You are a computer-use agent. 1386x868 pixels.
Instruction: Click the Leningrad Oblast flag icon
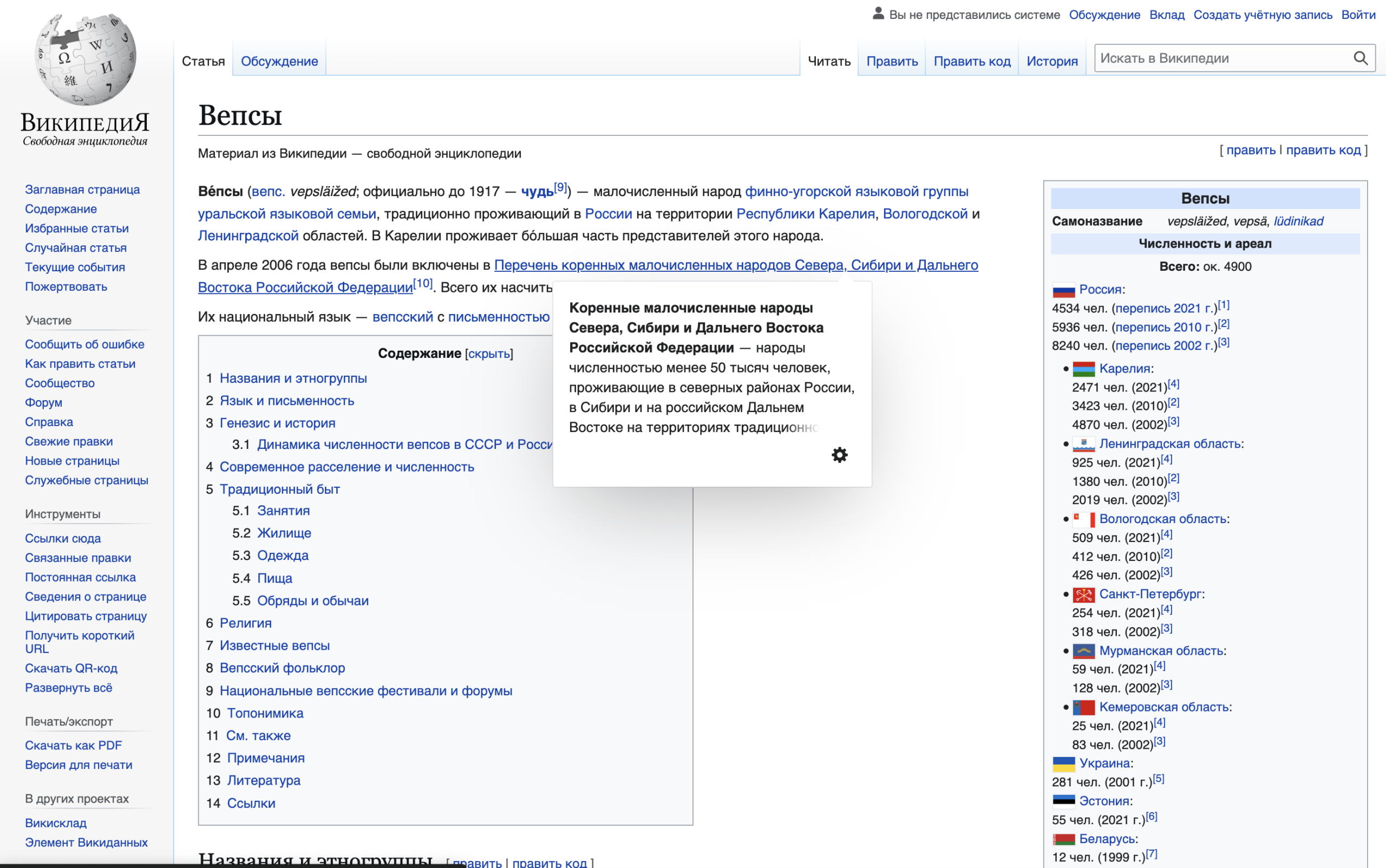coord(1083,444)
